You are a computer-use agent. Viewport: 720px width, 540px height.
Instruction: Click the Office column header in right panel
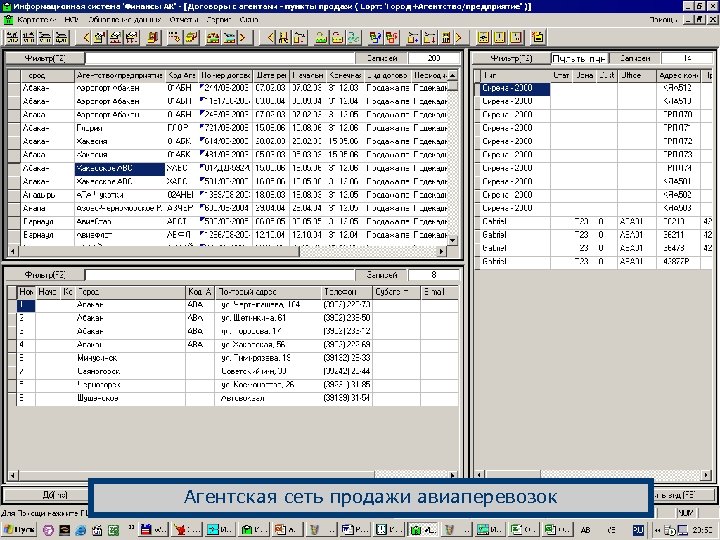(636, 75)
